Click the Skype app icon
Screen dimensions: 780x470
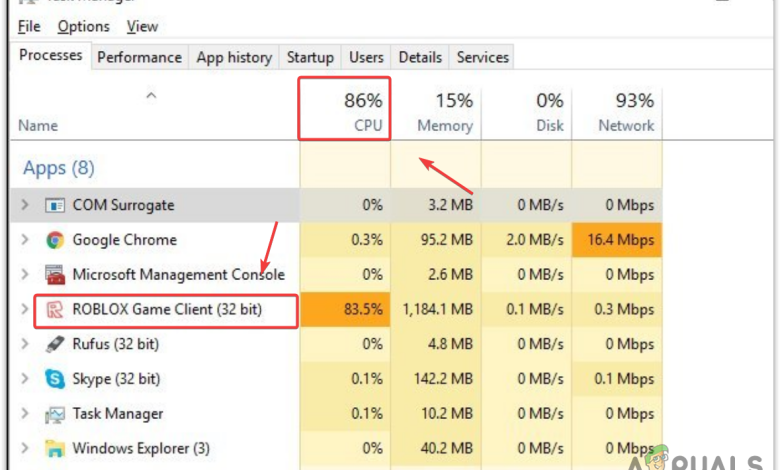55,379
